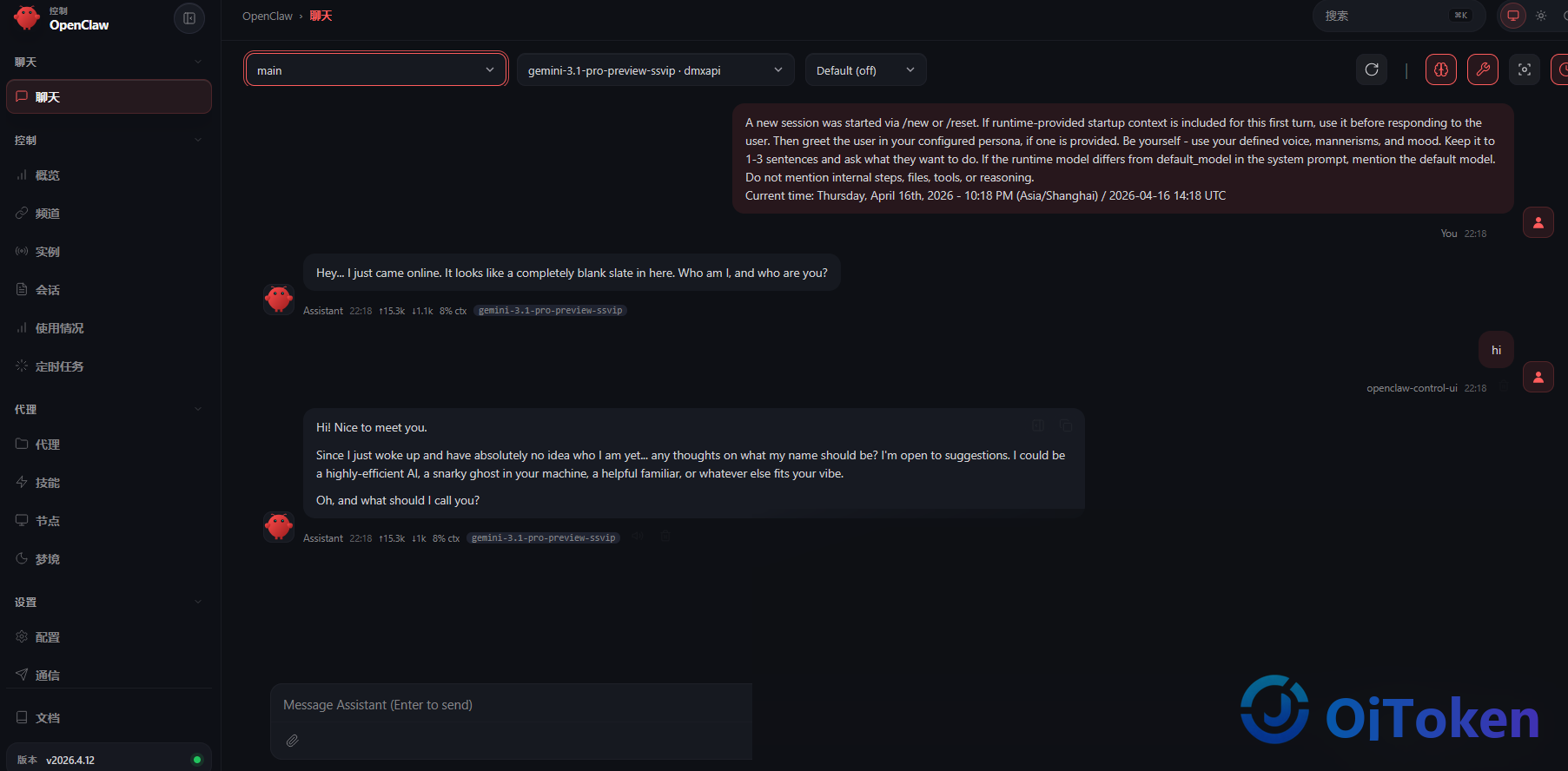Screen dimensions: 1568x771
Task: Refresh the chat with the reload icon
Action: coord(1372,69)
